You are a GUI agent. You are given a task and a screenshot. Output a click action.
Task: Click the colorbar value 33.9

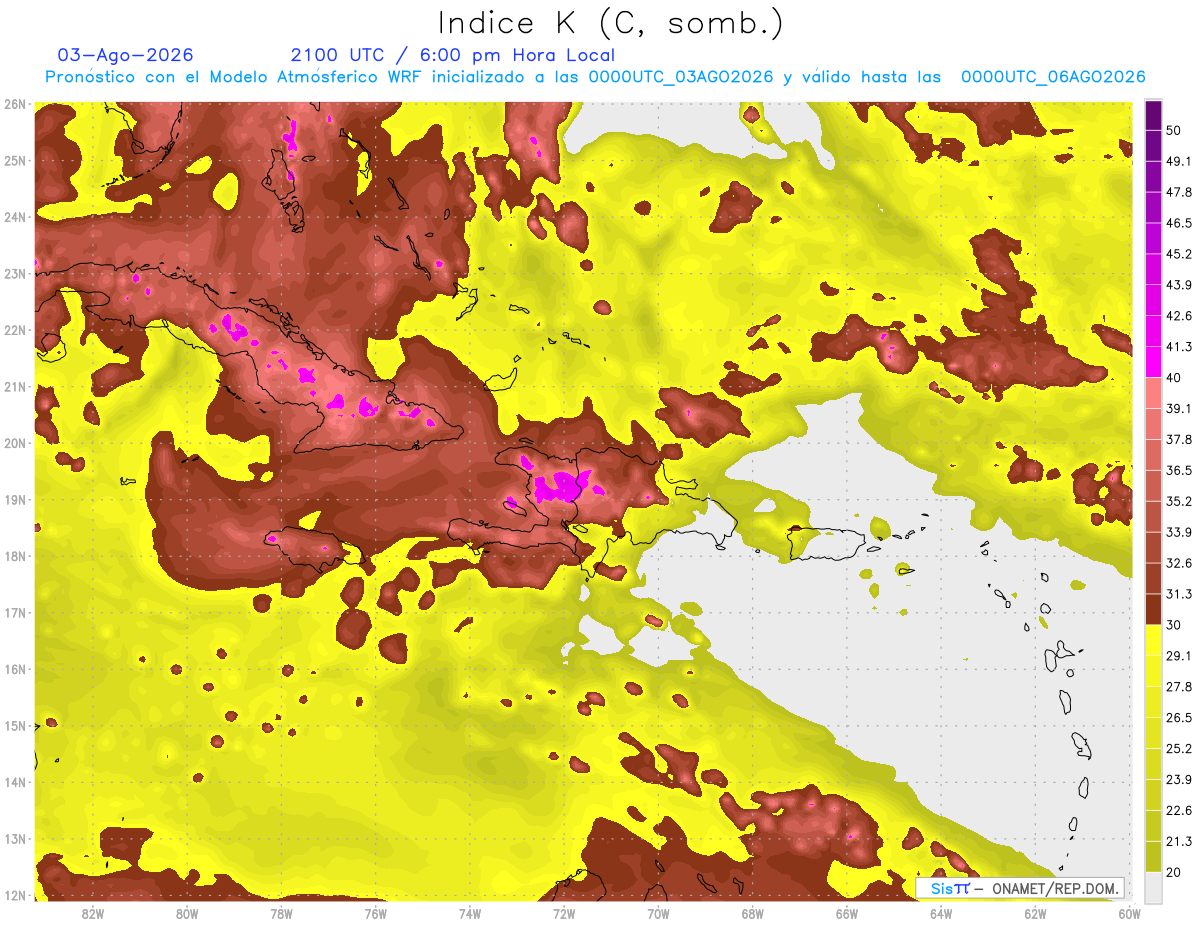pos(1179,532)
